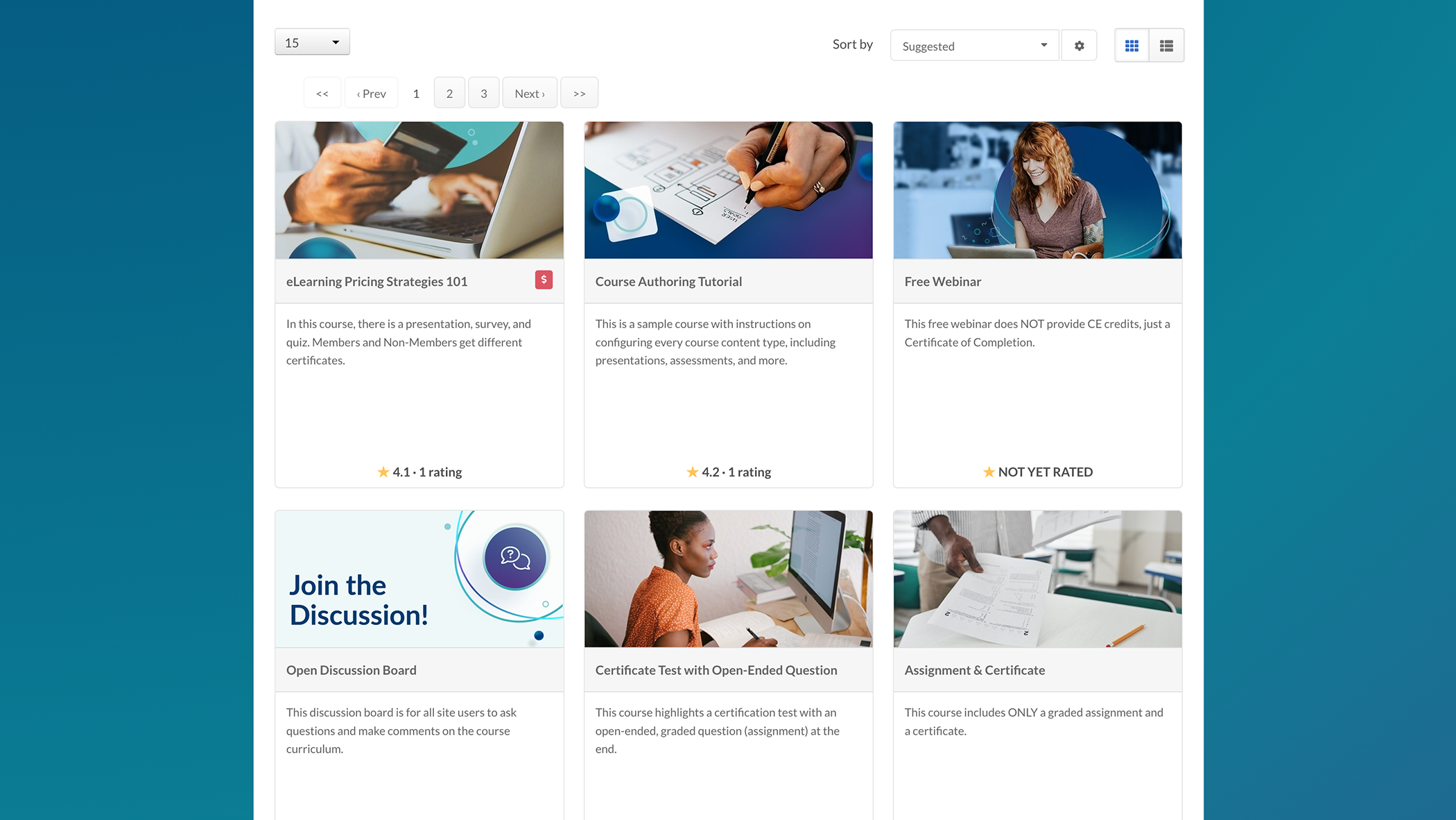Switch to grid view layout
The image size is (1456, 820).
[1132, 46]
